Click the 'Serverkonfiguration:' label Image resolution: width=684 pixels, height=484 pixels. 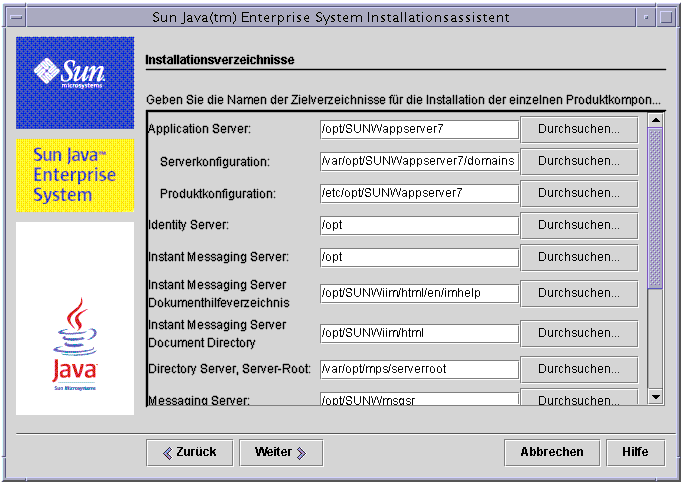[x=215, y=162]
